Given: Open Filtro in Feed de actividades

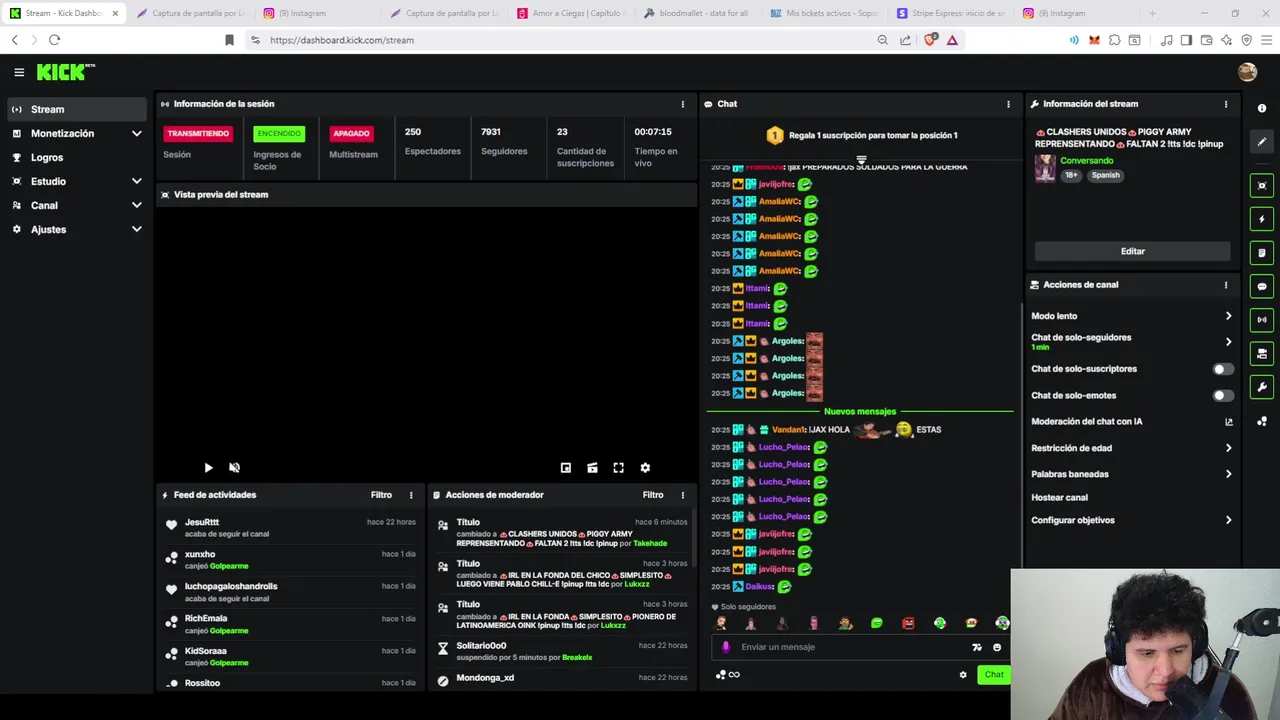Looking at the screenshot, I should 381,495.
